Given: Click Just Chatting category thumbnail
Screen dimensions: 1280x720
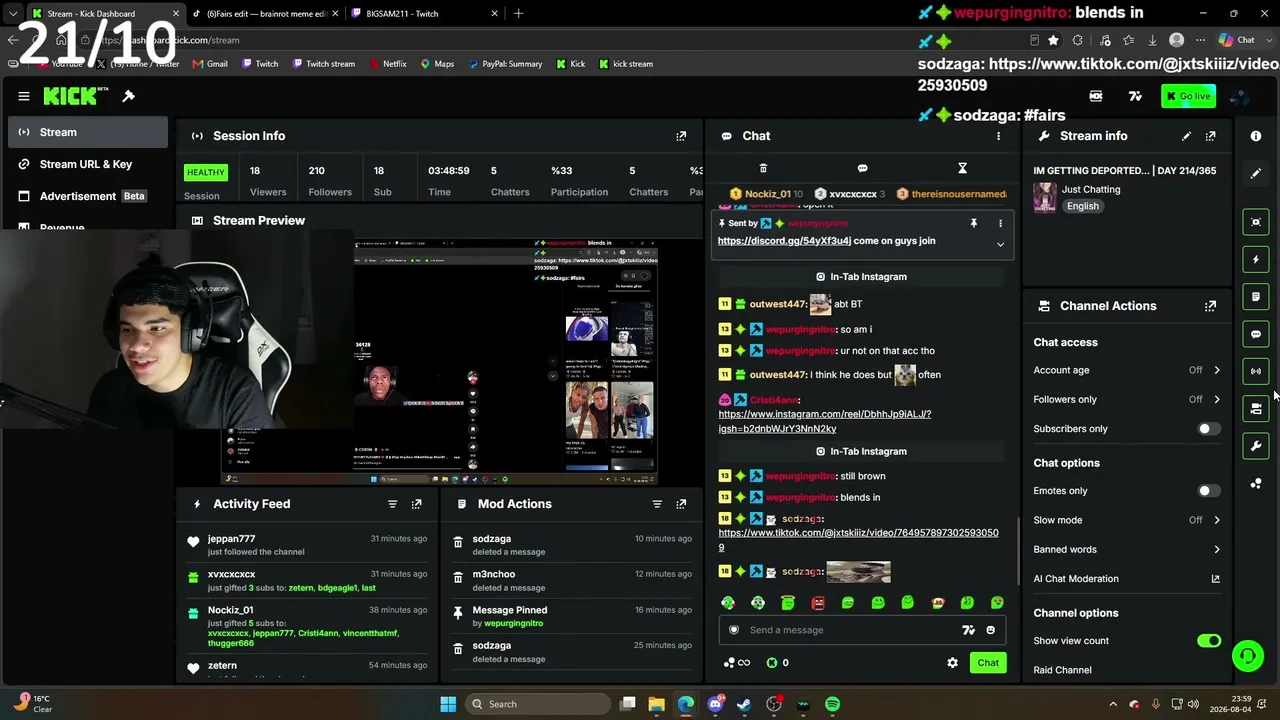Looking at the screenshot, I should (x=1045, y=197).
